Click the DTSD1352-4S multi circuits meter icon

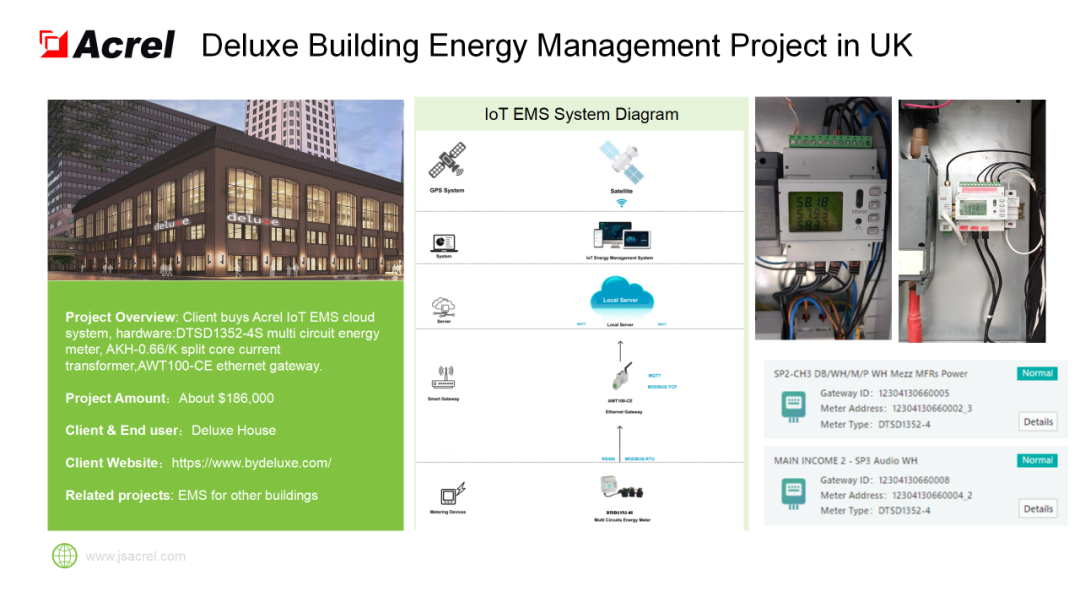pos(622,489)
